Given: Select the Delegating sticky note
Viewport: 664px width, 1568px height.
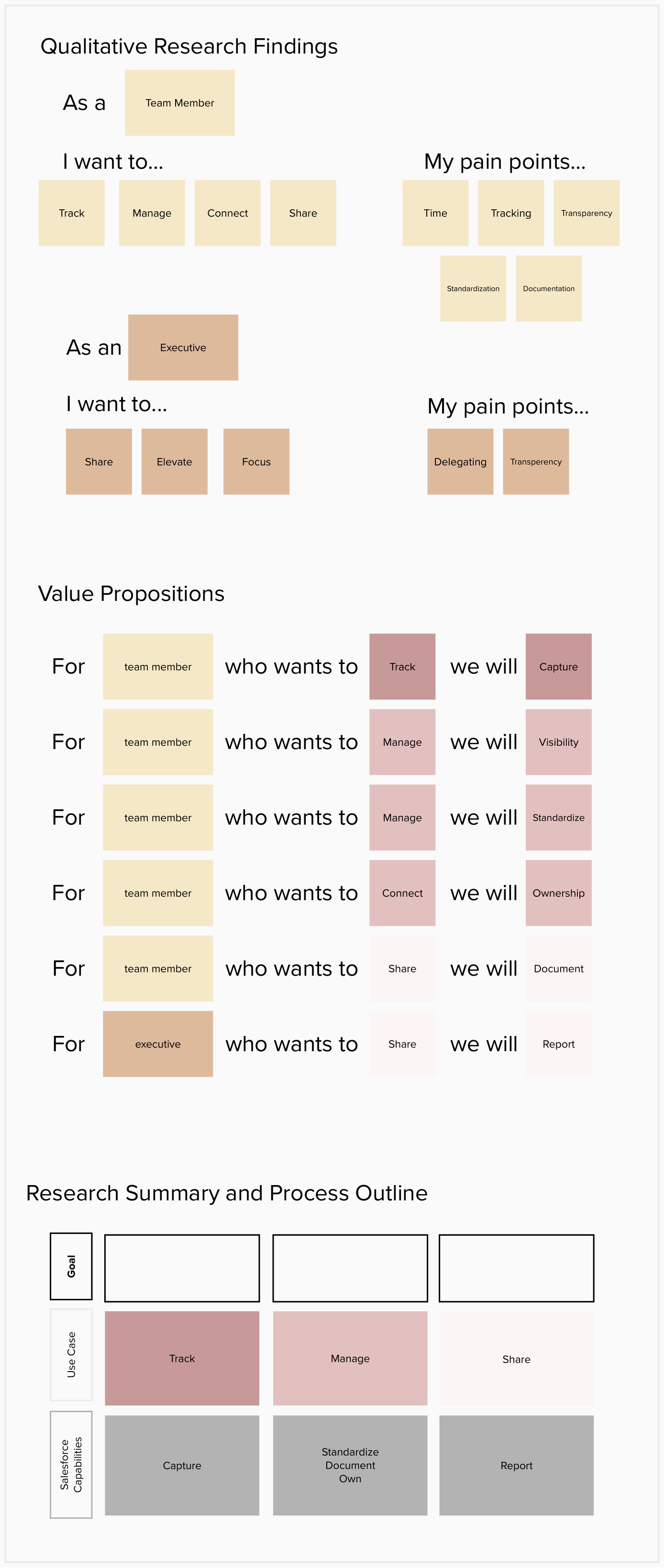Looking at the screenshot, I should point(460,461).
